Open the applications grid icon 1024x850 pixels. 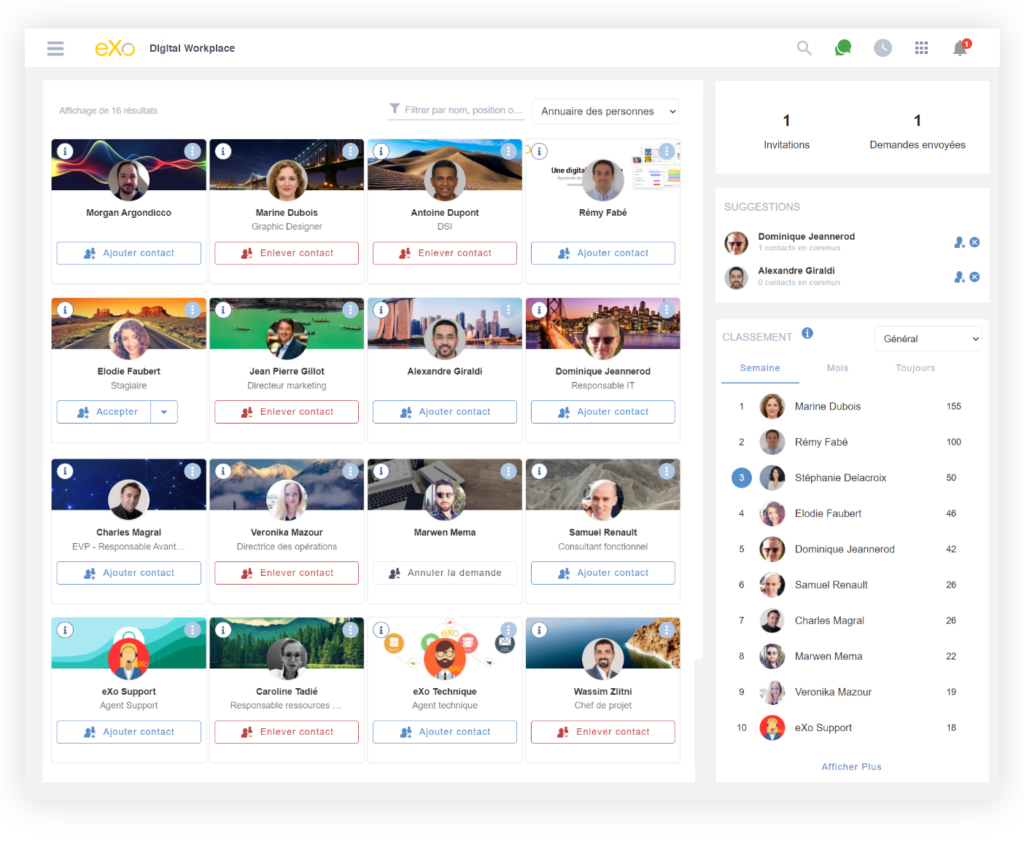[x=921, y=48]
